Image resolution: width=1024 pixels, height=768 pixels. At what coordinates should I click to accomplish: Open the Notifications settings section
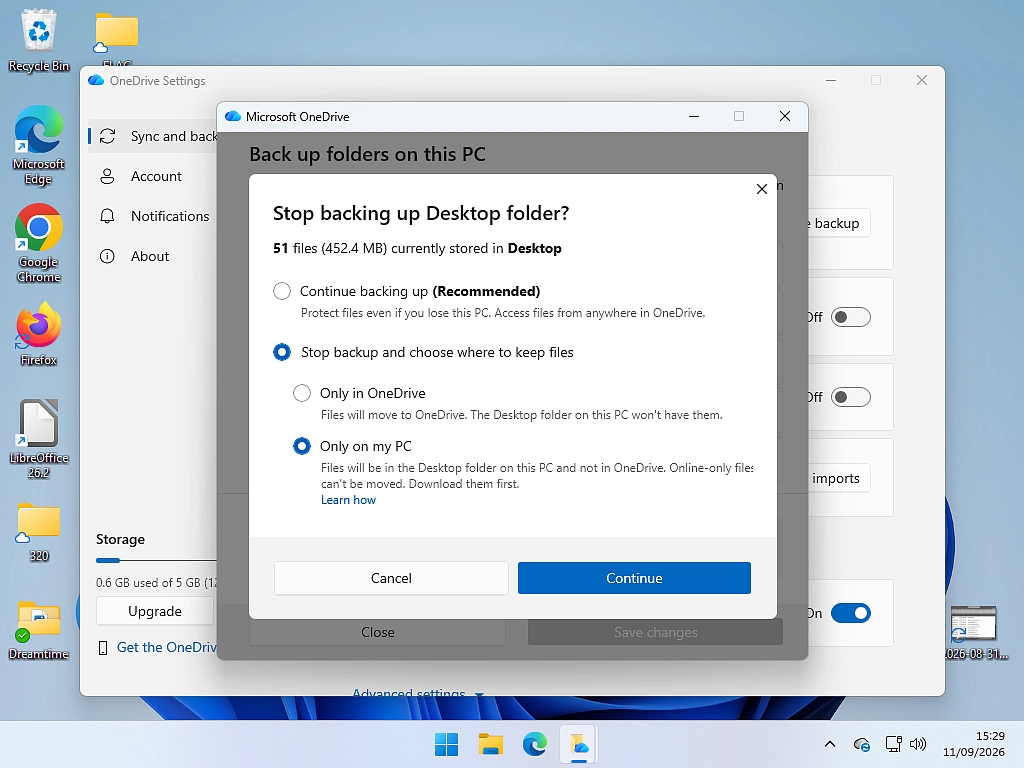tap(170, 216)
